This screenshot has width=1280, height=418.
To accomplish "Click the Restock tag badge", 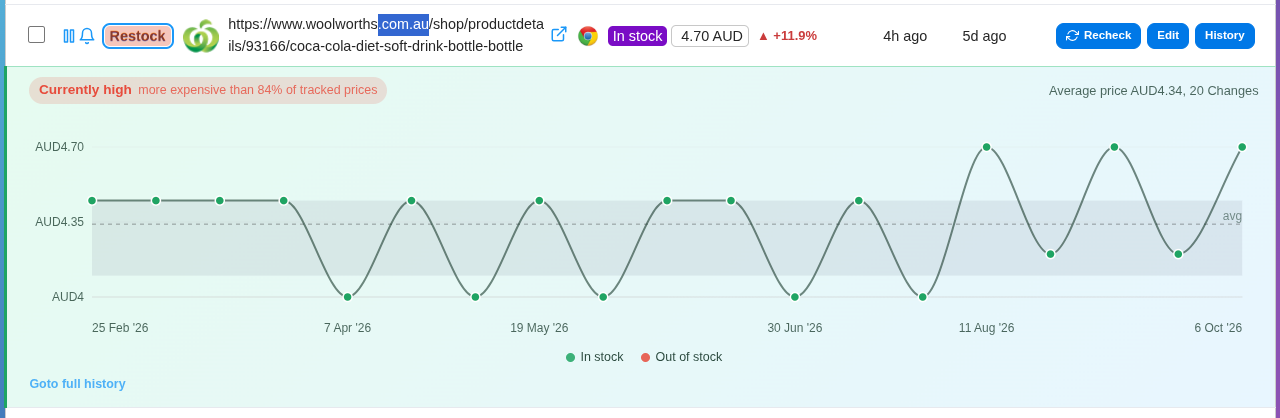I will pyautogui.click(x=138, y=36).
